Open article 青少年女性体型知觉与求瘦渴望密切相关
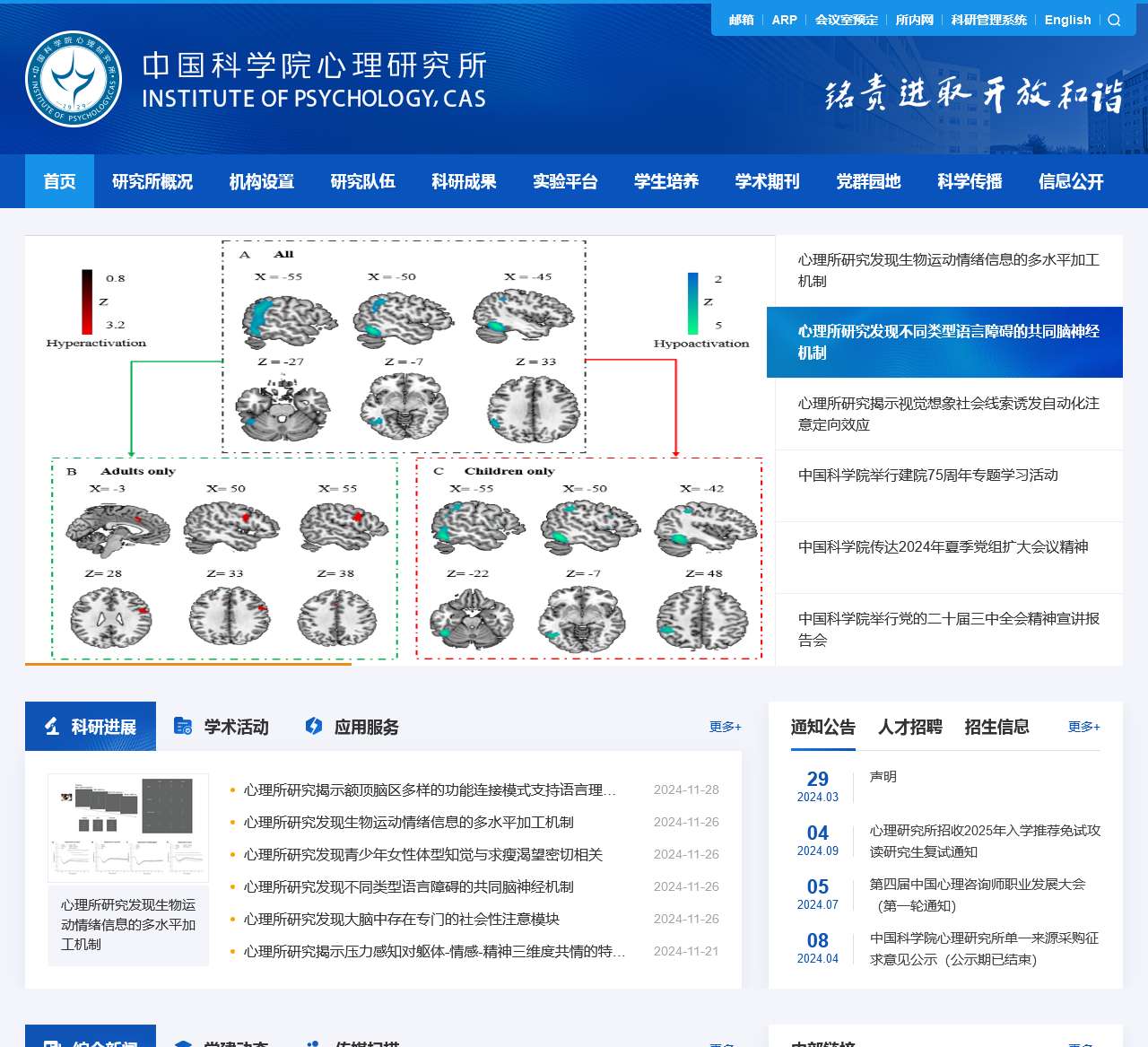 [423, 854]
